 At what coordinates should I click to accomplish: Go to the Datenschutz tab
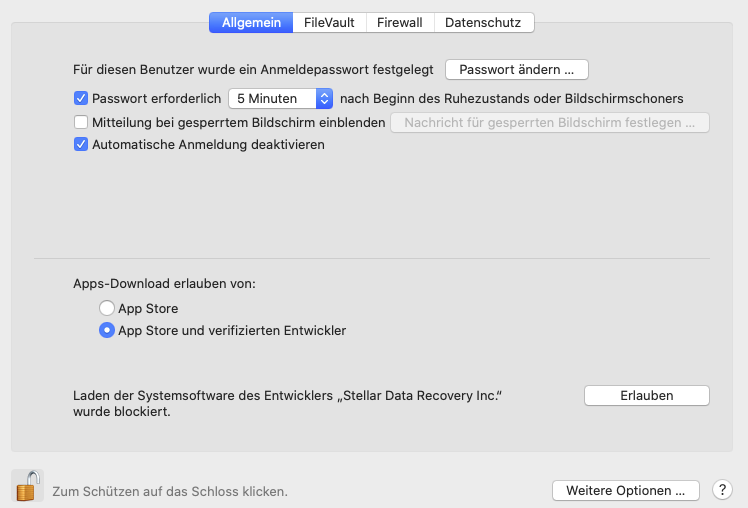[483, 22]
